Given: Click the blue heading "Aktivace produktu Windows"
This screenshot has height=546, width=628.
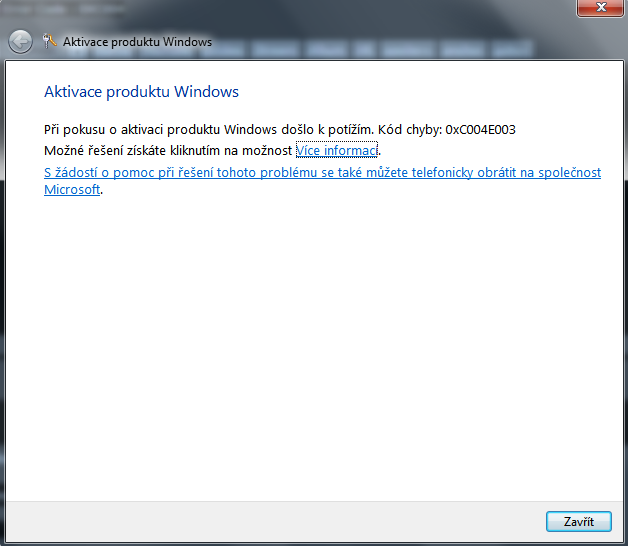Looking at the screenshot, I should tap(141, 92).
